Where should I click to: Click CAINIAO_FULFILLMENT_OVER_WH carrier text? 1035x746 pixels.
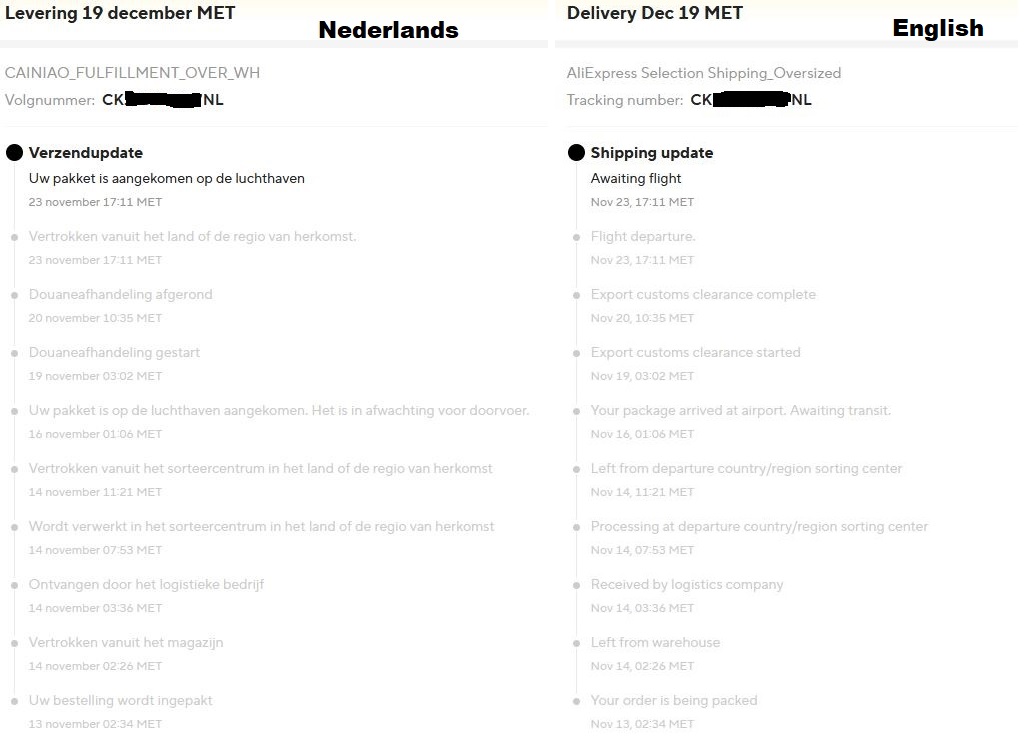[132, 73]
